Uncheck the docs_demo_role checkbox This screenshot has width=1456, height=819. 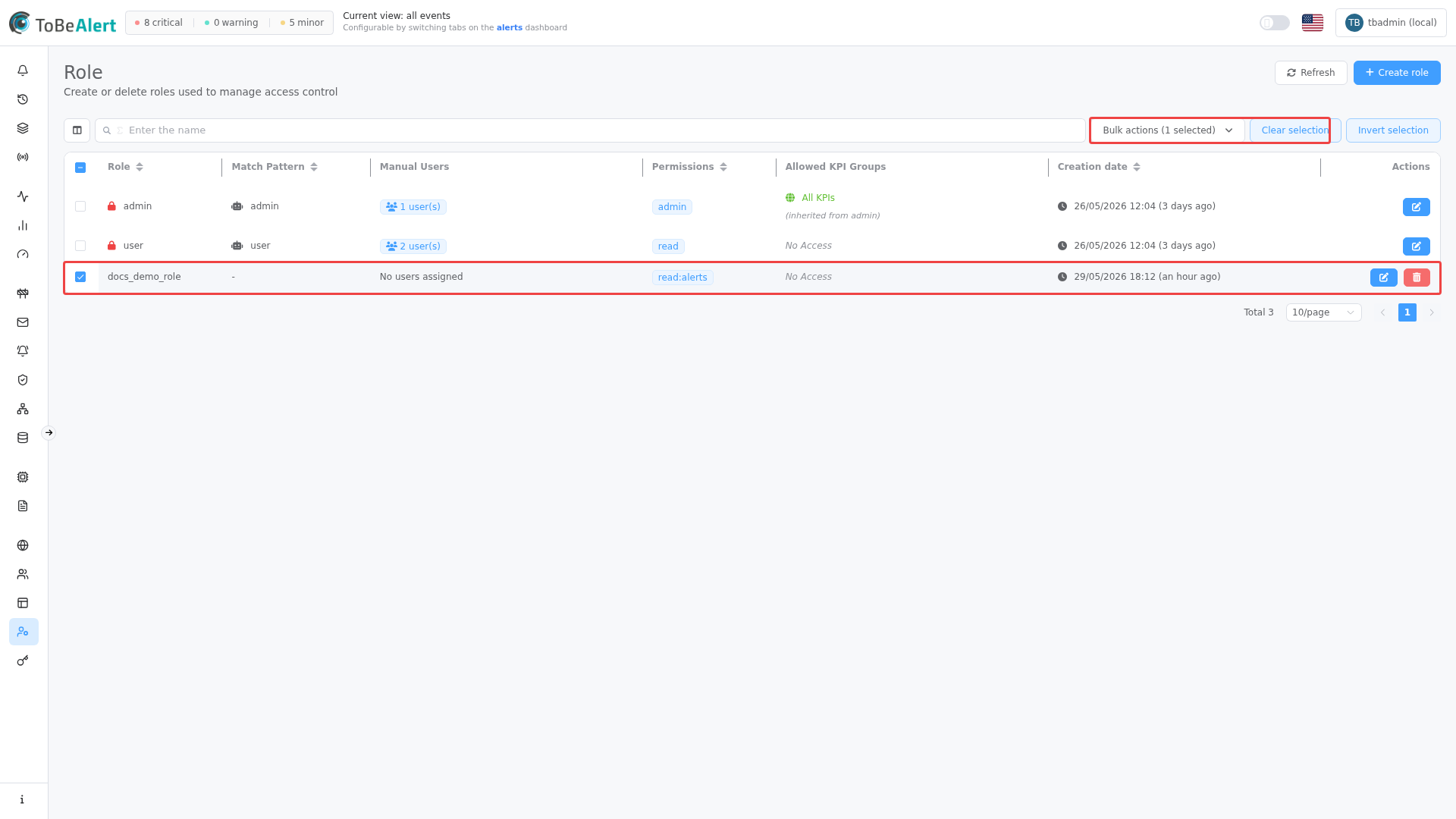click(80, 277)
